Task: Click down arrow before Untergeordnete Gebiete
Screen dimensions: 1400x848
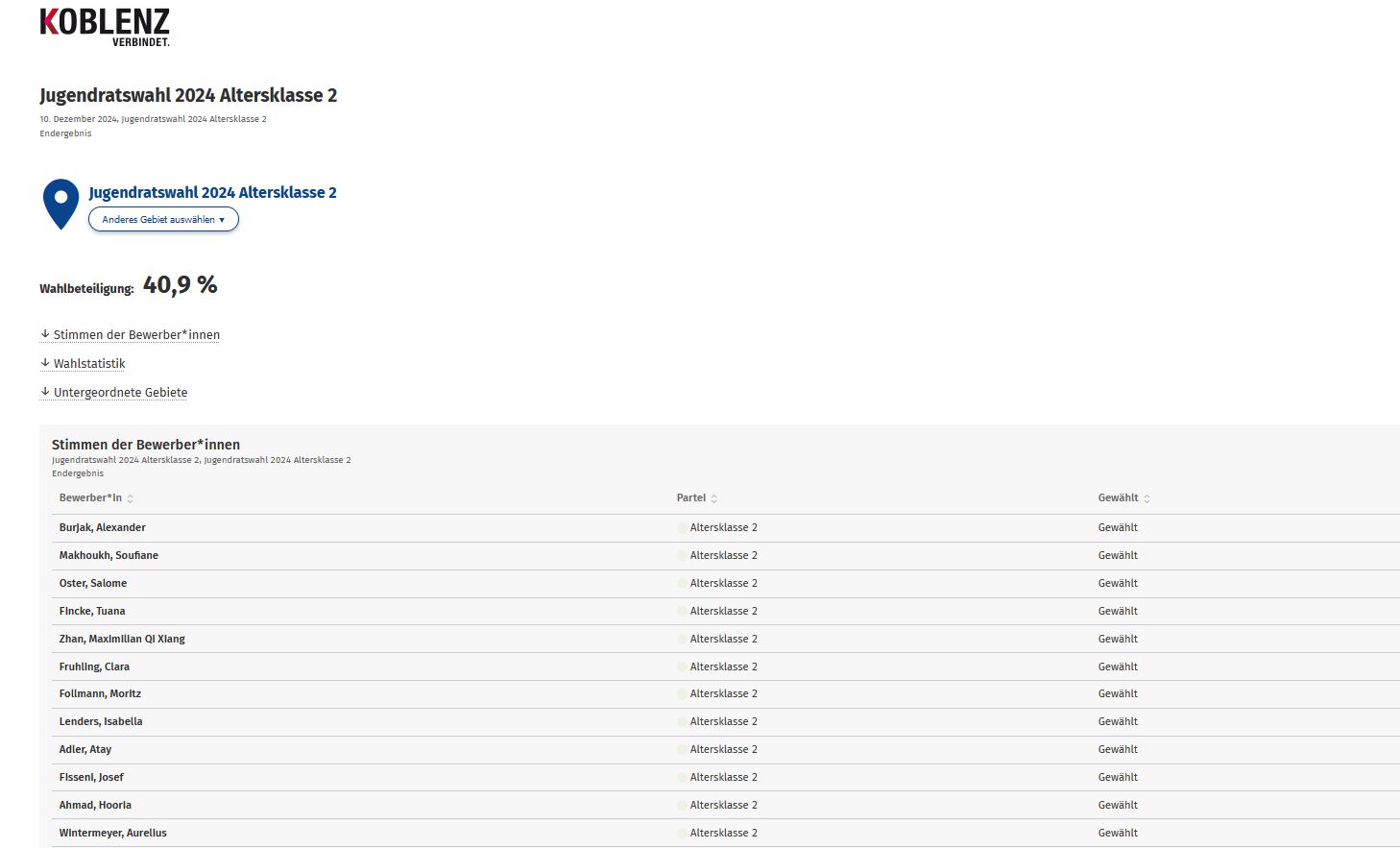Action: tap(45, 392)
